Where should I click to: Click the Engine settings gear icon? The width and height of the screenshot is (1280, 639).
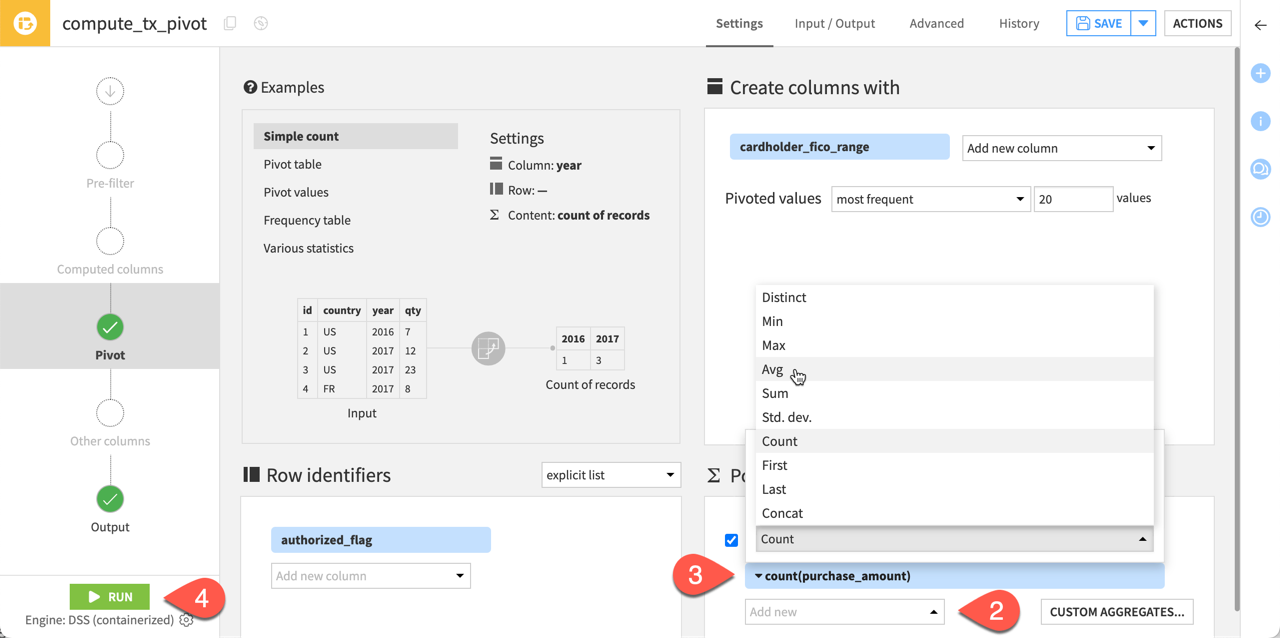click(x=186, y=620)
